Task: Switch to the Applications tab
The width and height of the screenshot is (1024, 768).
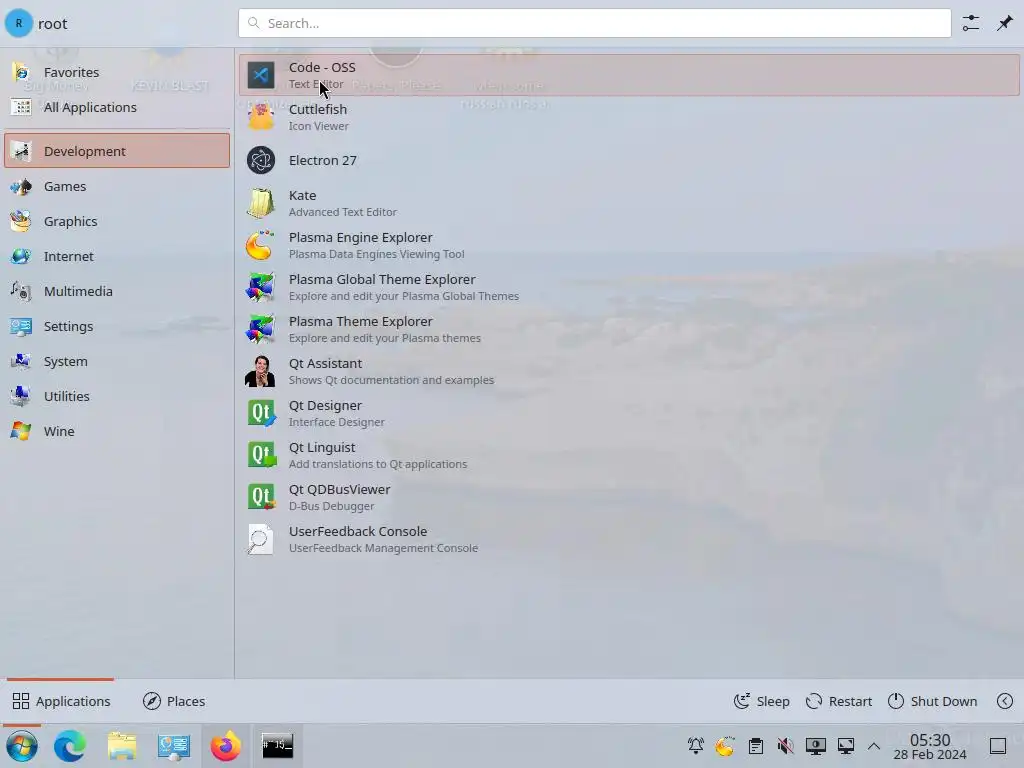Action: click(61, 701)
